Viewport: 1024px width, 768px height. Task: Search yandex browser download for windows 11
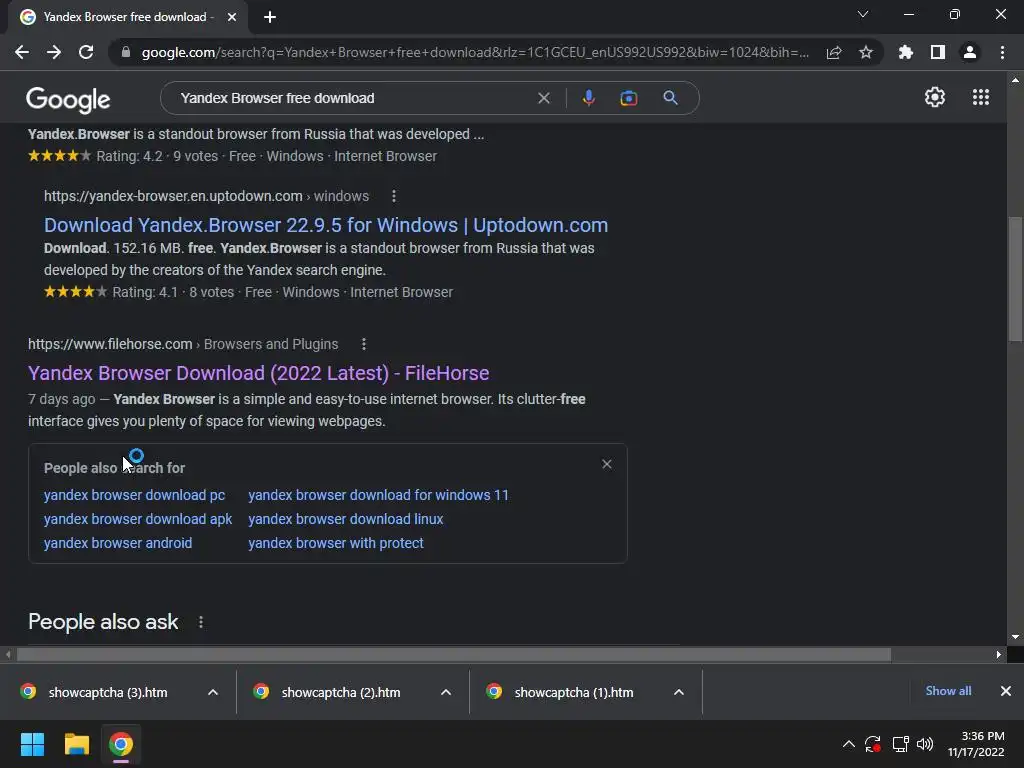378,495
